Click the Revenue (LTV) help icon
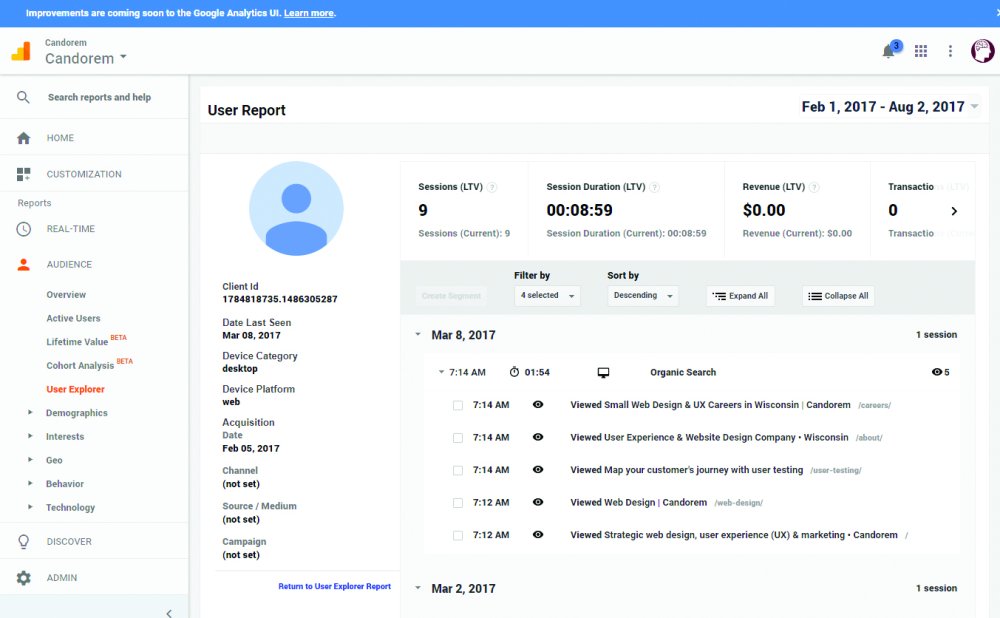 click(814, 188)
